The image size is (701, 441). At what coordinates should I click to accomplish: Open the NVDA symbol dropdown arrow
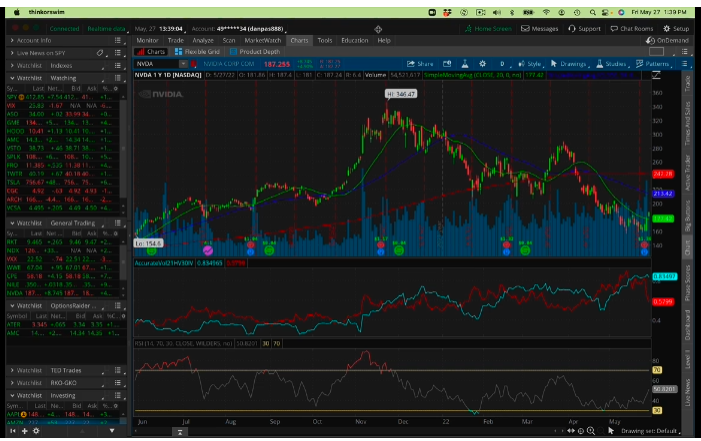pyautogui.click(x=183, y=64)
